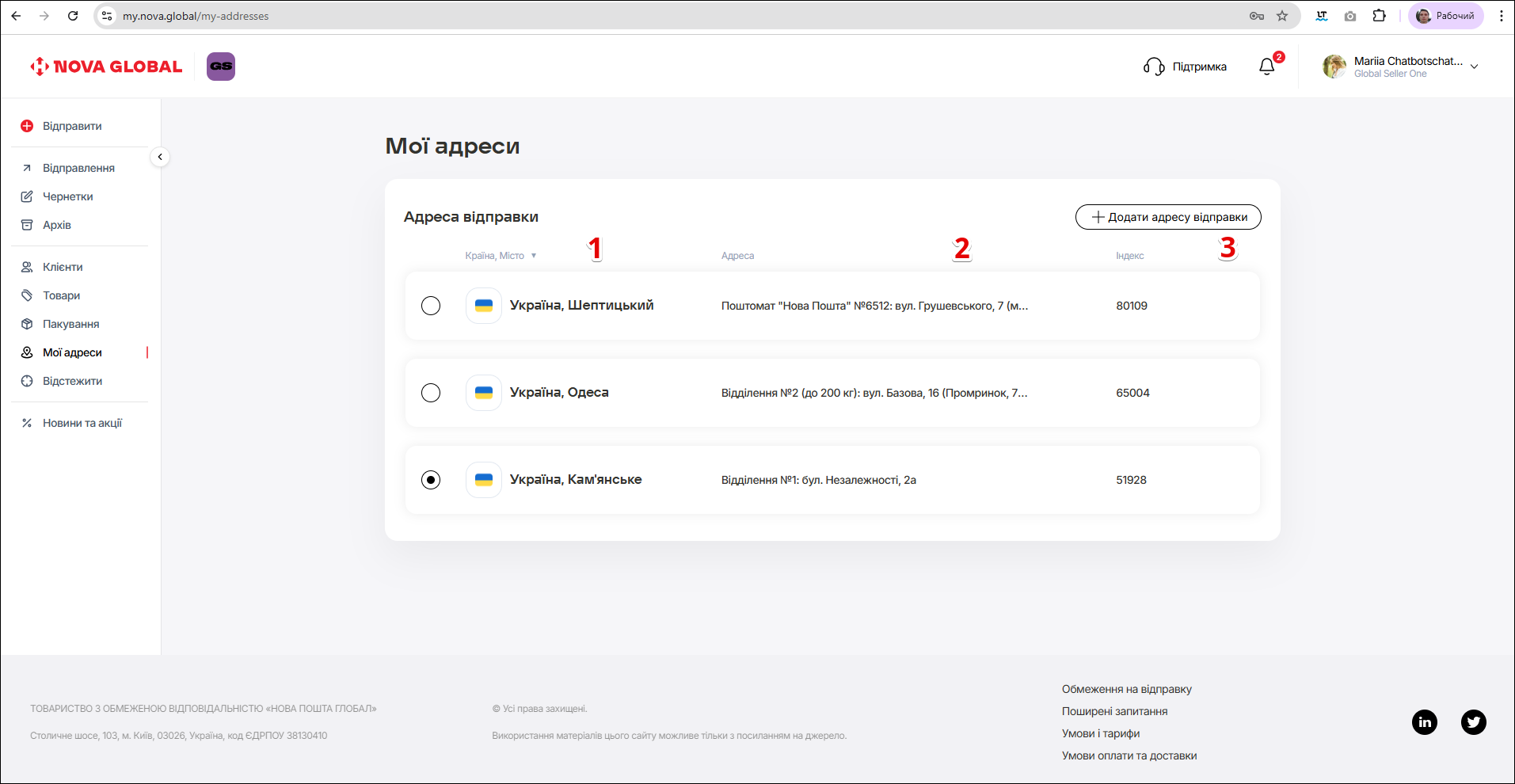This screenshot has height=784, width=1515.
Task: Click the camera screenshot extension icon
Action: click(1350, 16)
